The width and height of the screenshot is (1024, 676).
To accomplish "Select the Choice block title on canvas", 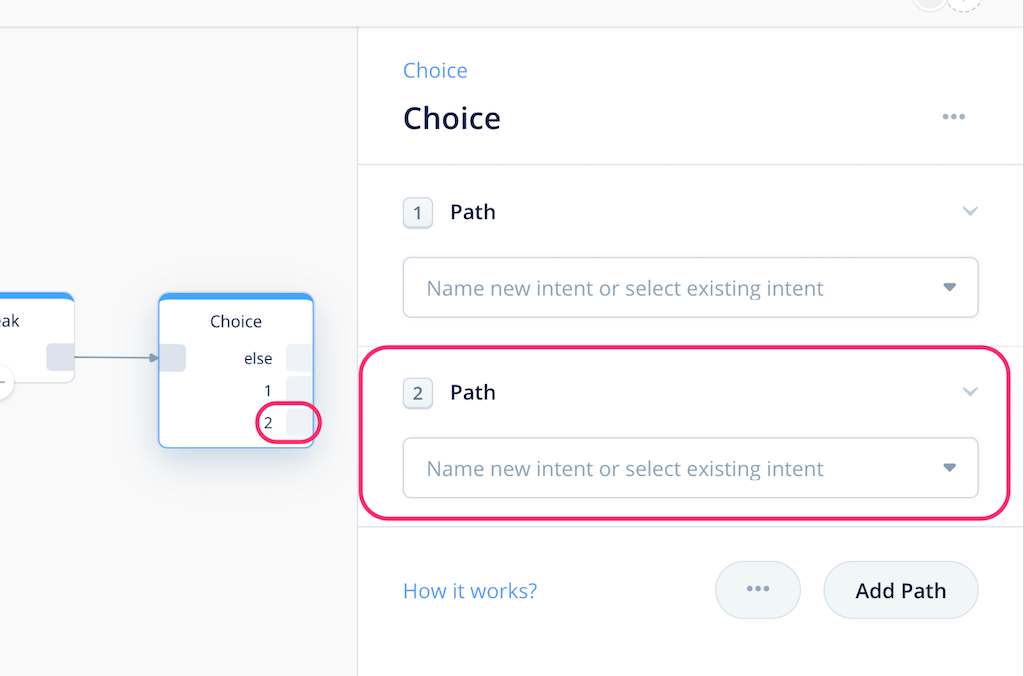I will pos(236,321).
